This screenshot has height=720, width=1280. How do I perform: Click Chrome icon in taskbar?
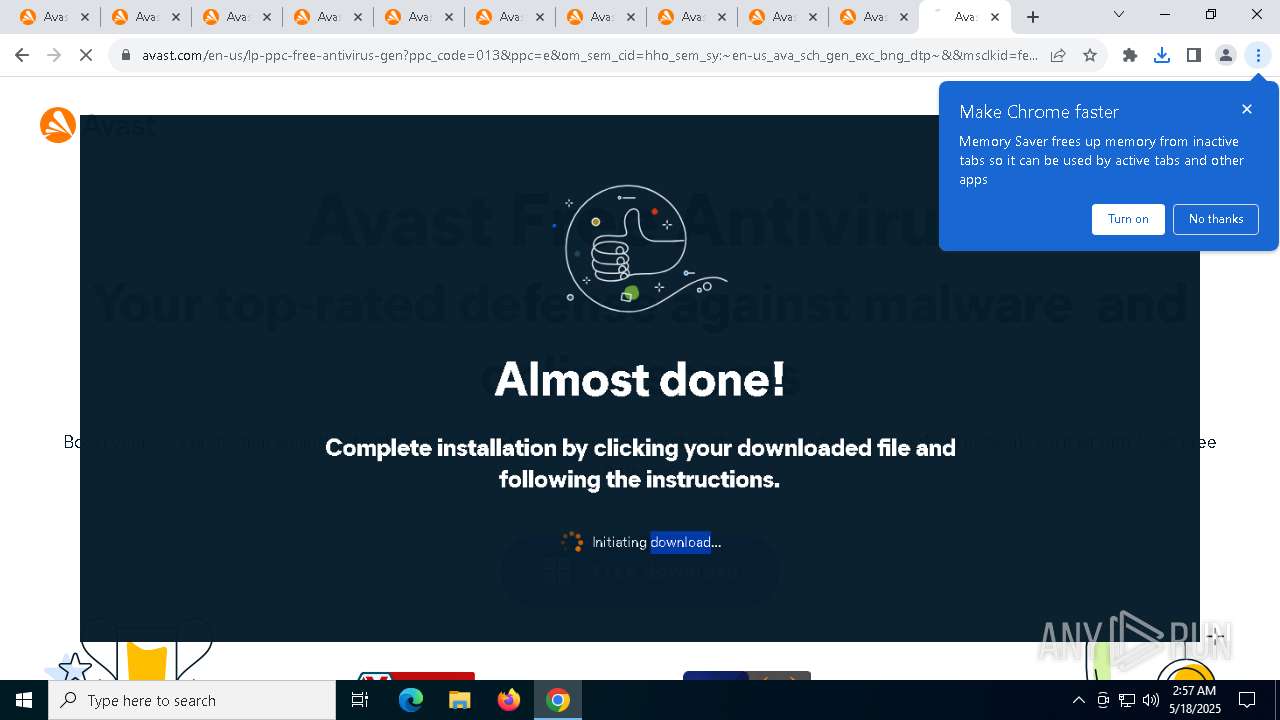pyautogui.click(x=558, y=700)
